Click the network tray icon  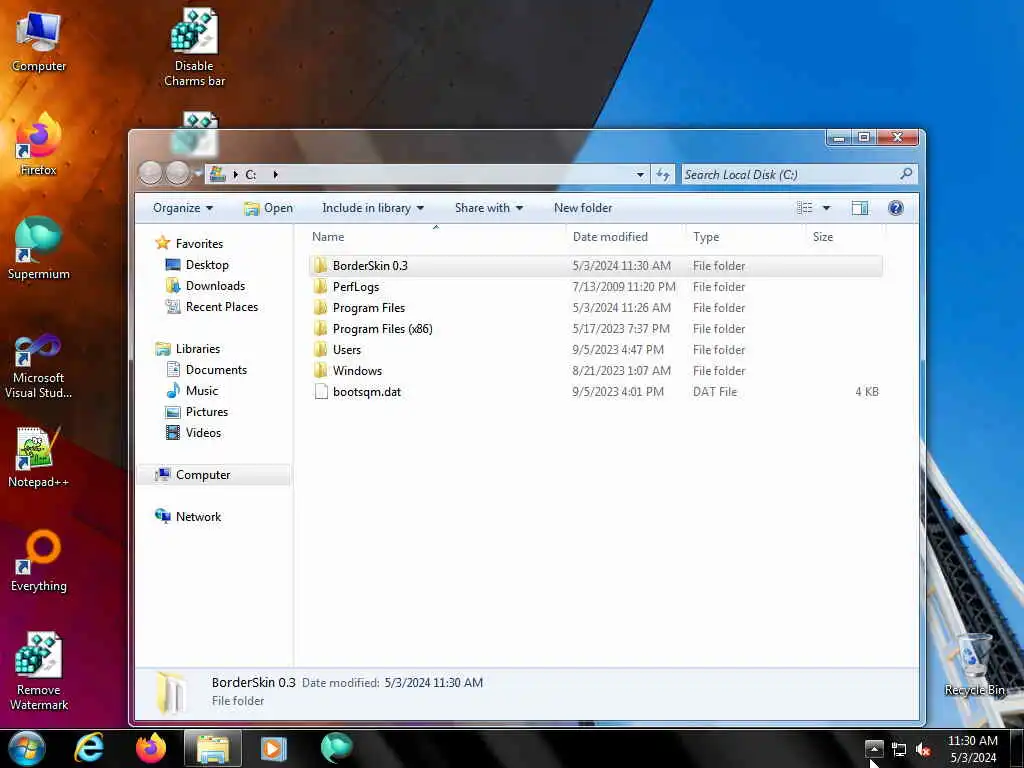pyautogui.click(x=899, y=750)
